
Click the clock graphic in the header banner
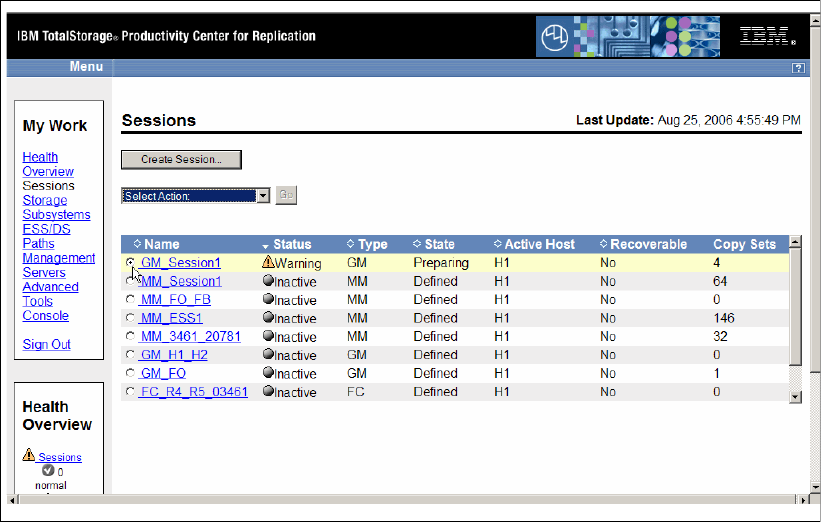(x=554, y=37)
